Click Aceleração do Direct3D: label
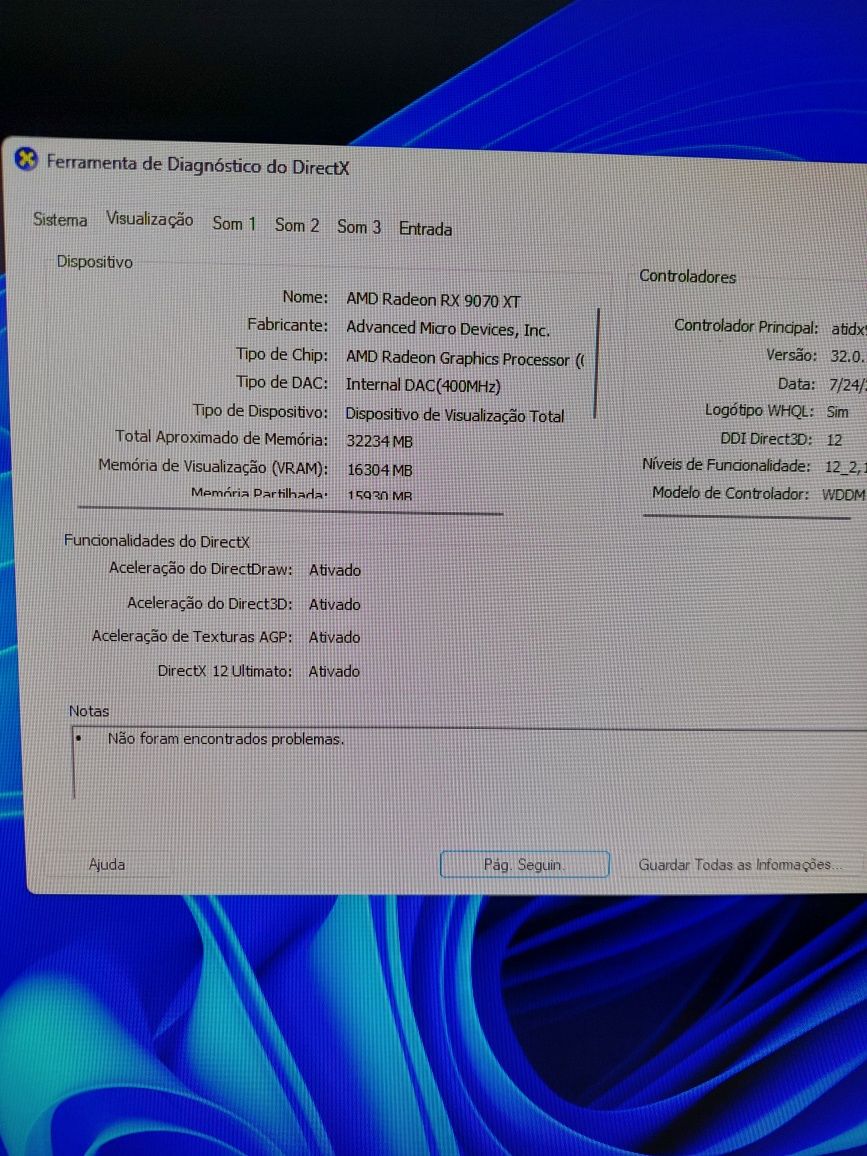Viewport: 867px width, 1156px height. coord(209,603)
